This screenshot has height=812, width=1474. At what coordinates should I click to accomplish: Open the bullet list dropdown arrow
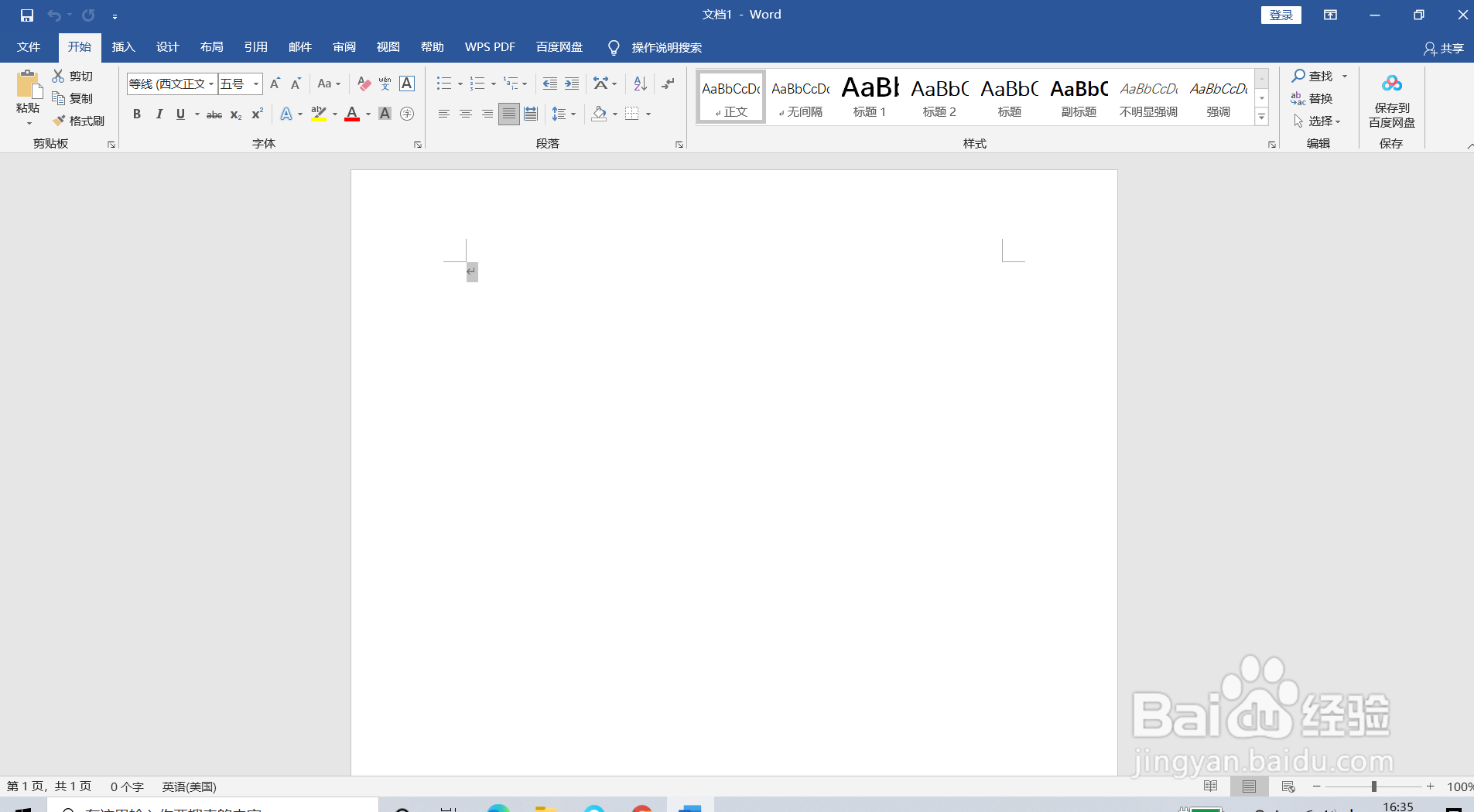pyautogui.click(x=460, y=84)
